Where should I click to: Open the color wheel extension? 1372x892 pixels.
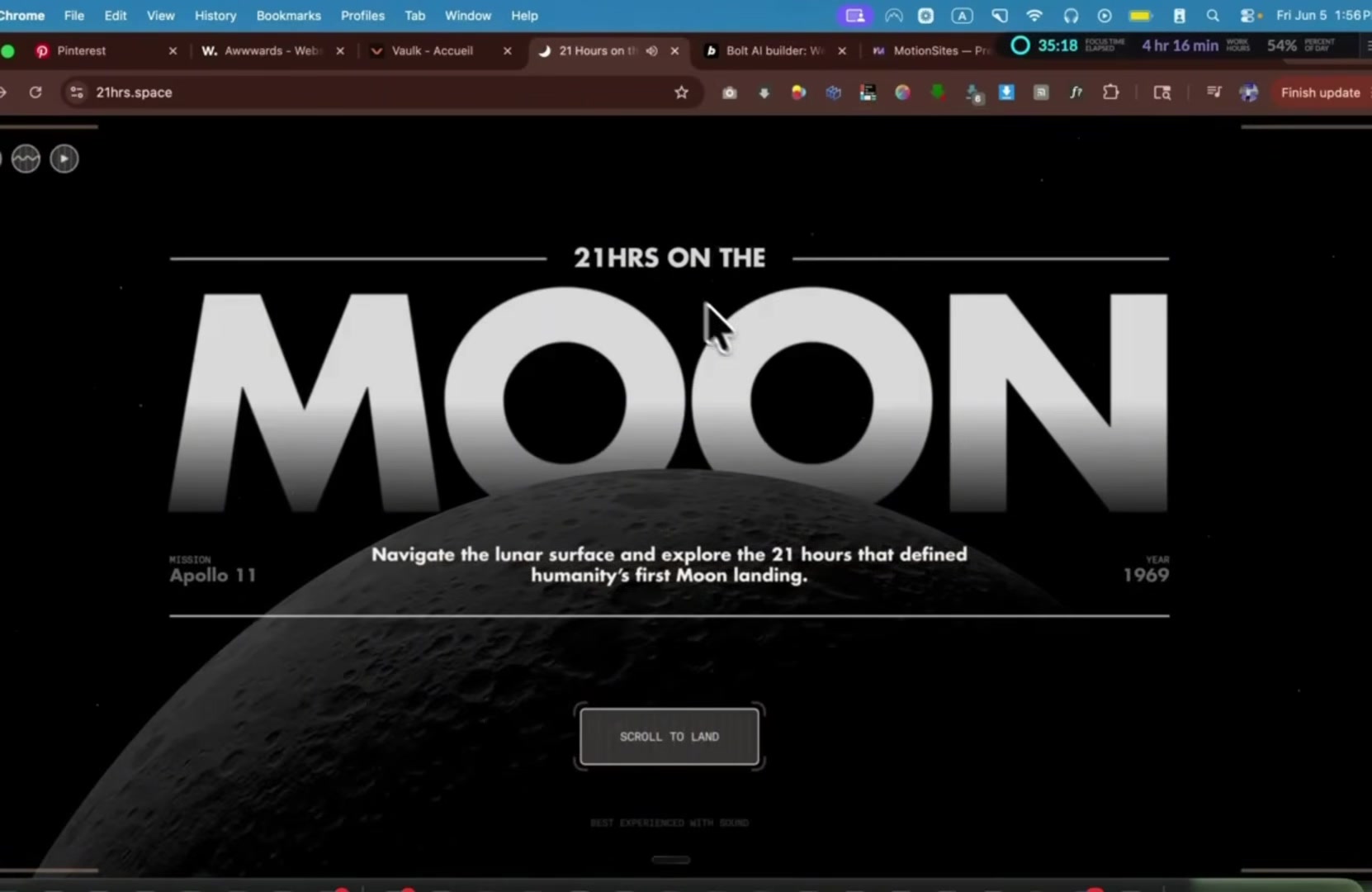(x=903, y=93)
